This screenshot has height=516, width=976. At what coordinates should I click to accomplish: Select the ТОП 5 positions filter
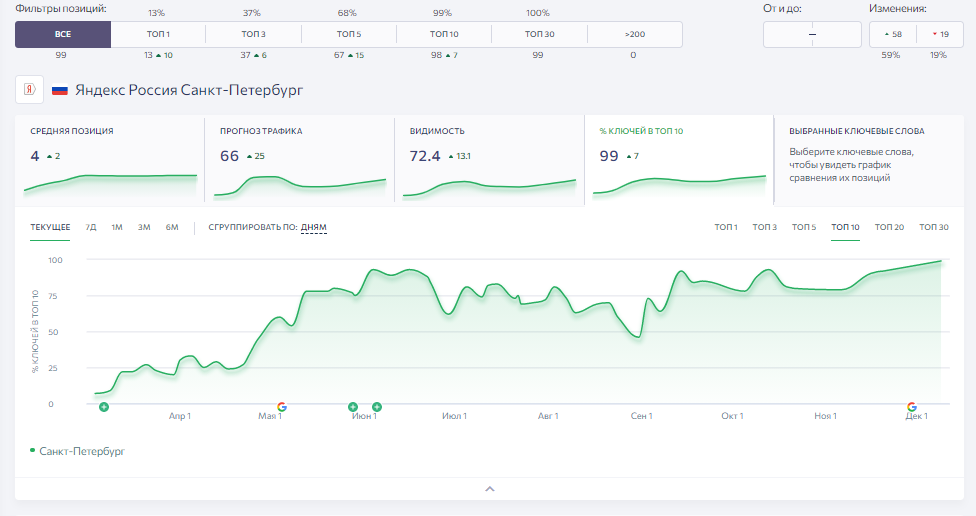pyautogui.click(x=349, y=34)
